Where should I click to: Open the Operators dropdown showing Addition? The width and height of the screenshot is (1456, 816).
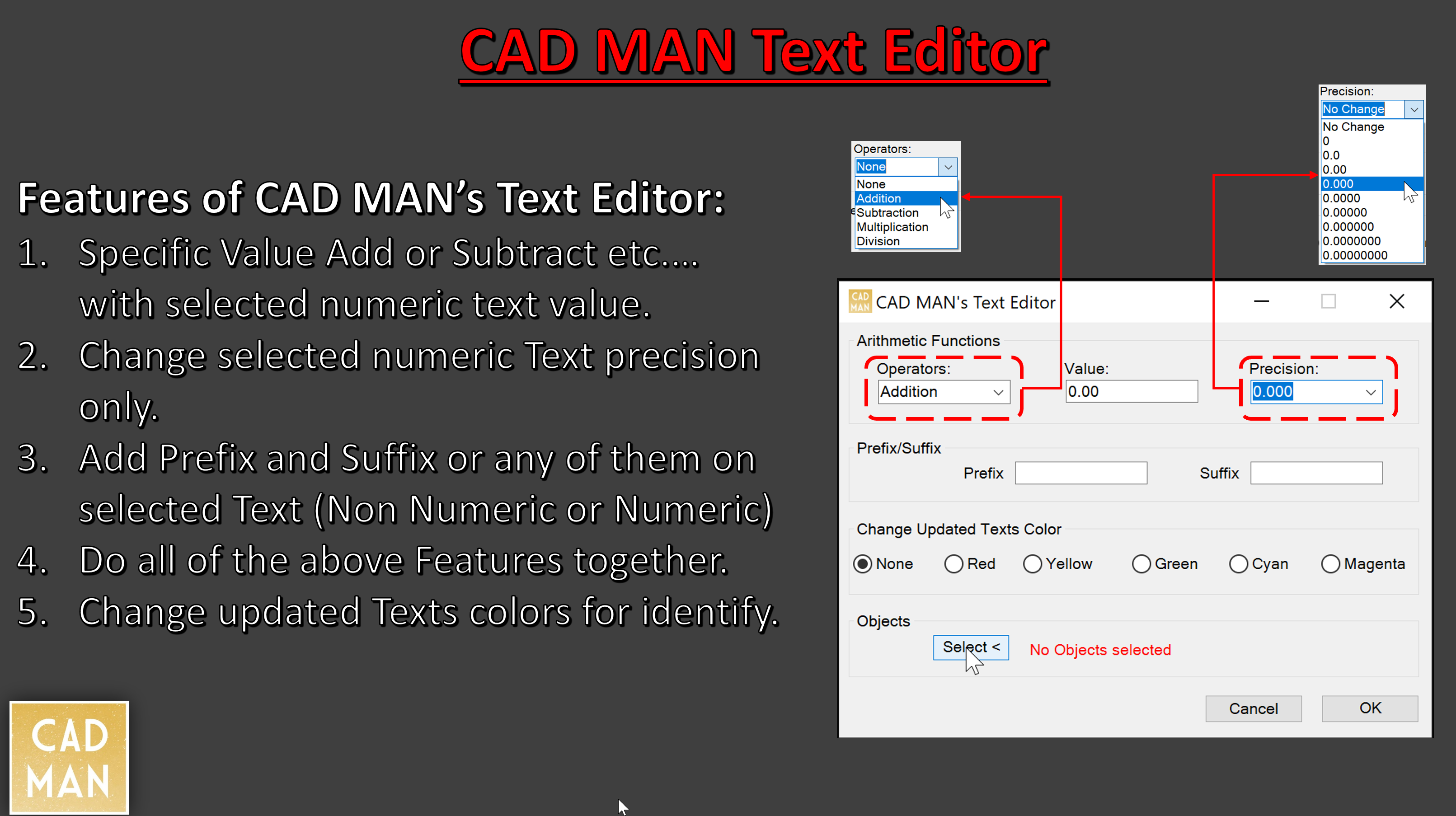[998, 392]
